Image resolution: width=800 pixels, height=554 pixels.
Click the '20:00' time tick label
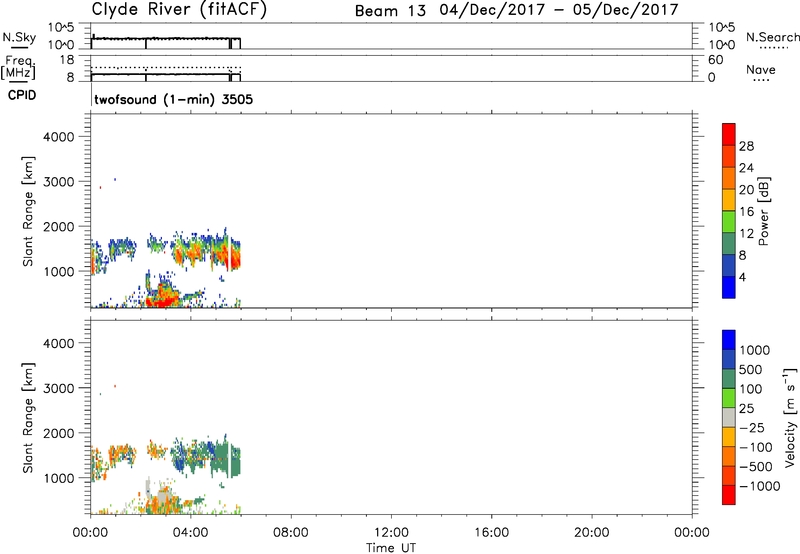(591, 533)
